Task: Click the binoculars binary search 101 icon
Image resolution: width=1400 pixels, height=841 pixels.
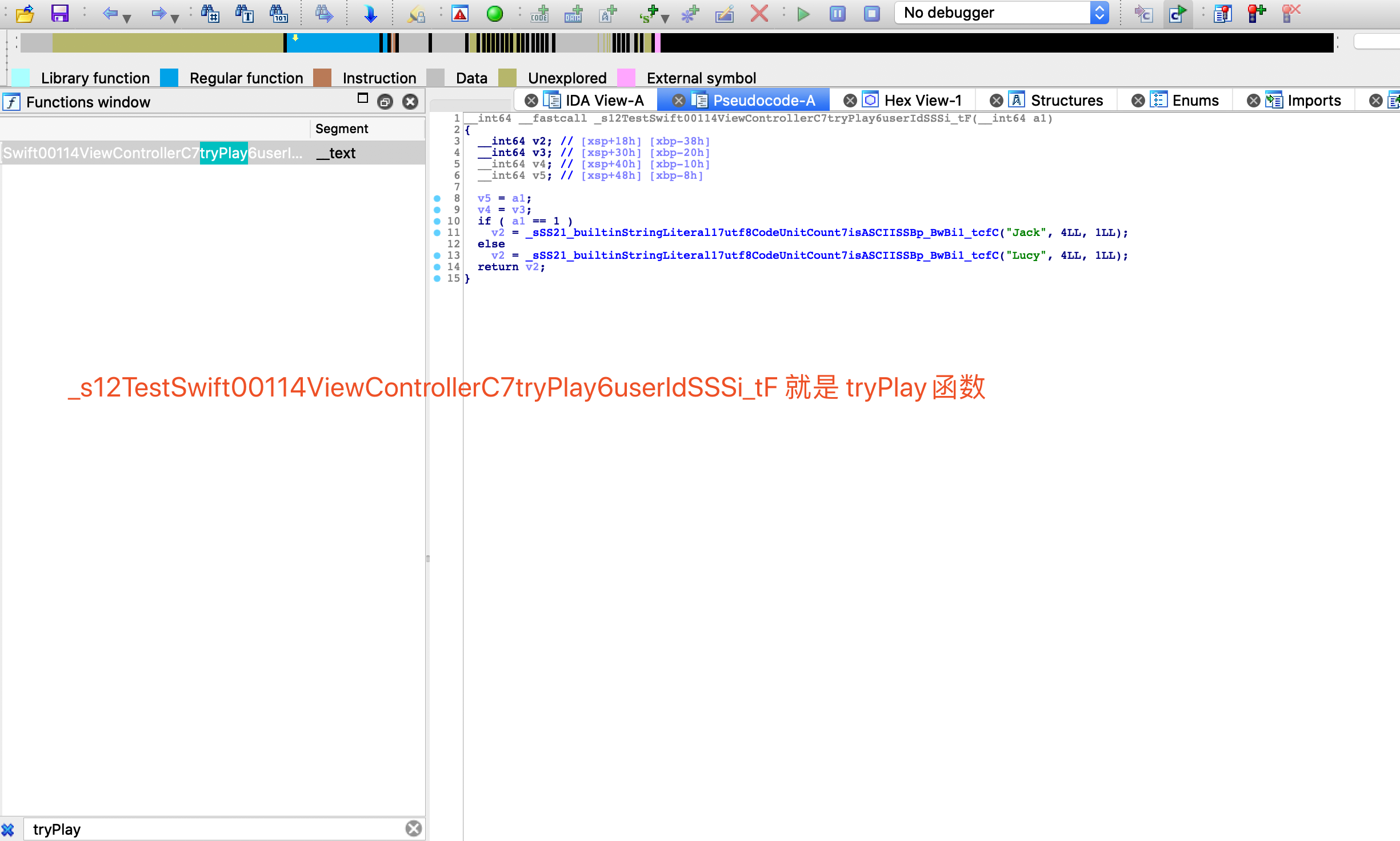Action: coord(279,13)
